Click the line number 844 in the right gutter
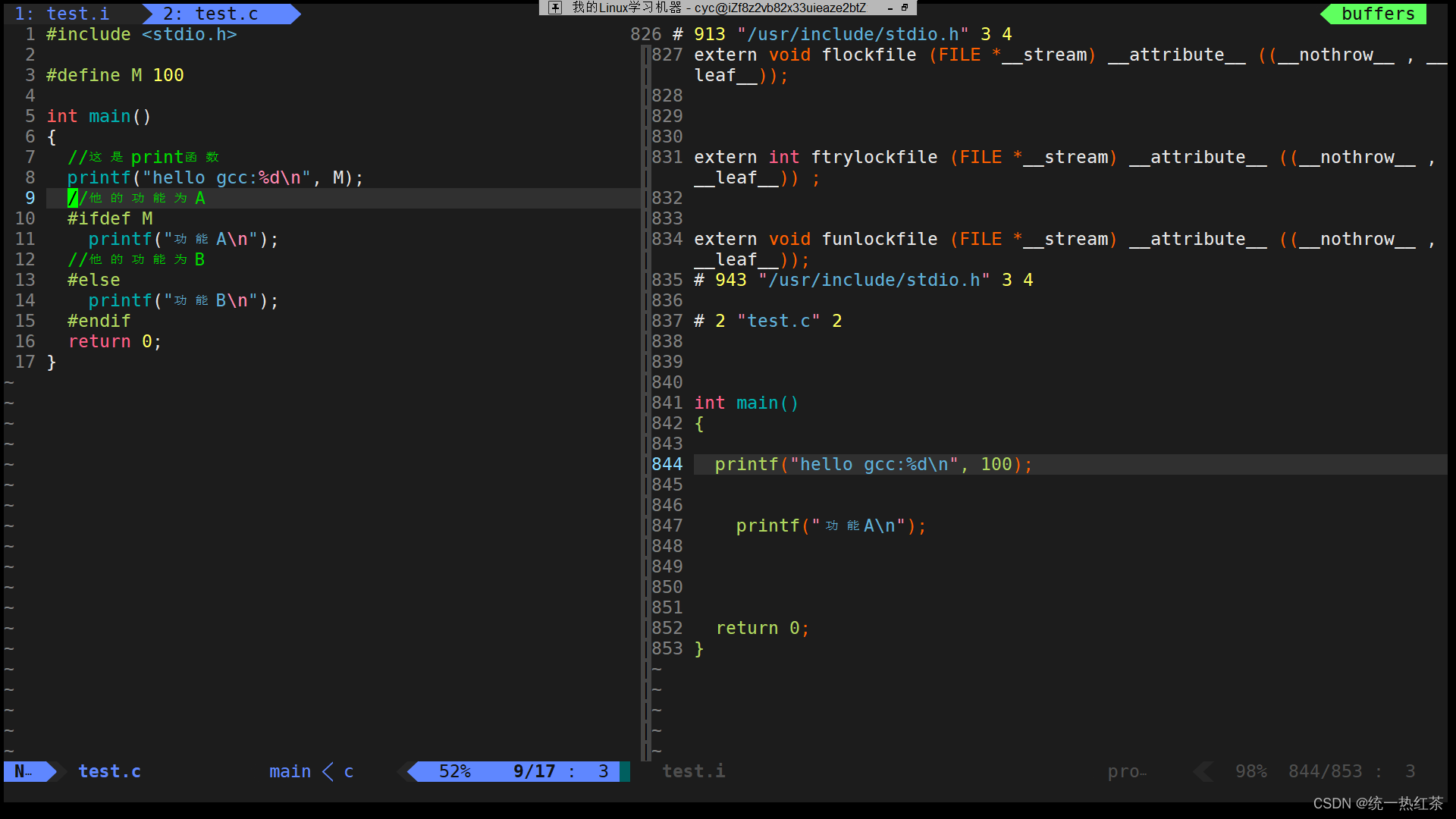Viewport: 1456px width, 819px height. 667,464
